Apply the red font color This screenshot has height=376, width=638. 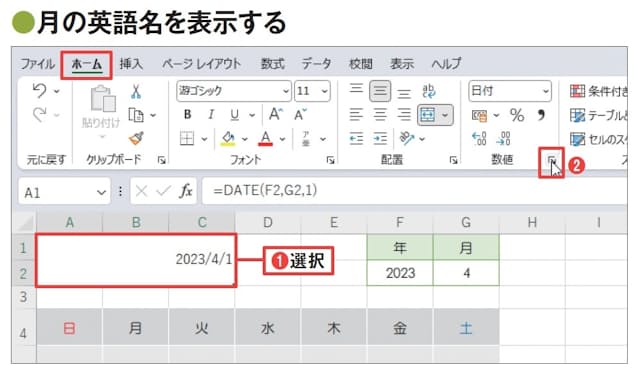pyautogui.click(x=265, y=138)
